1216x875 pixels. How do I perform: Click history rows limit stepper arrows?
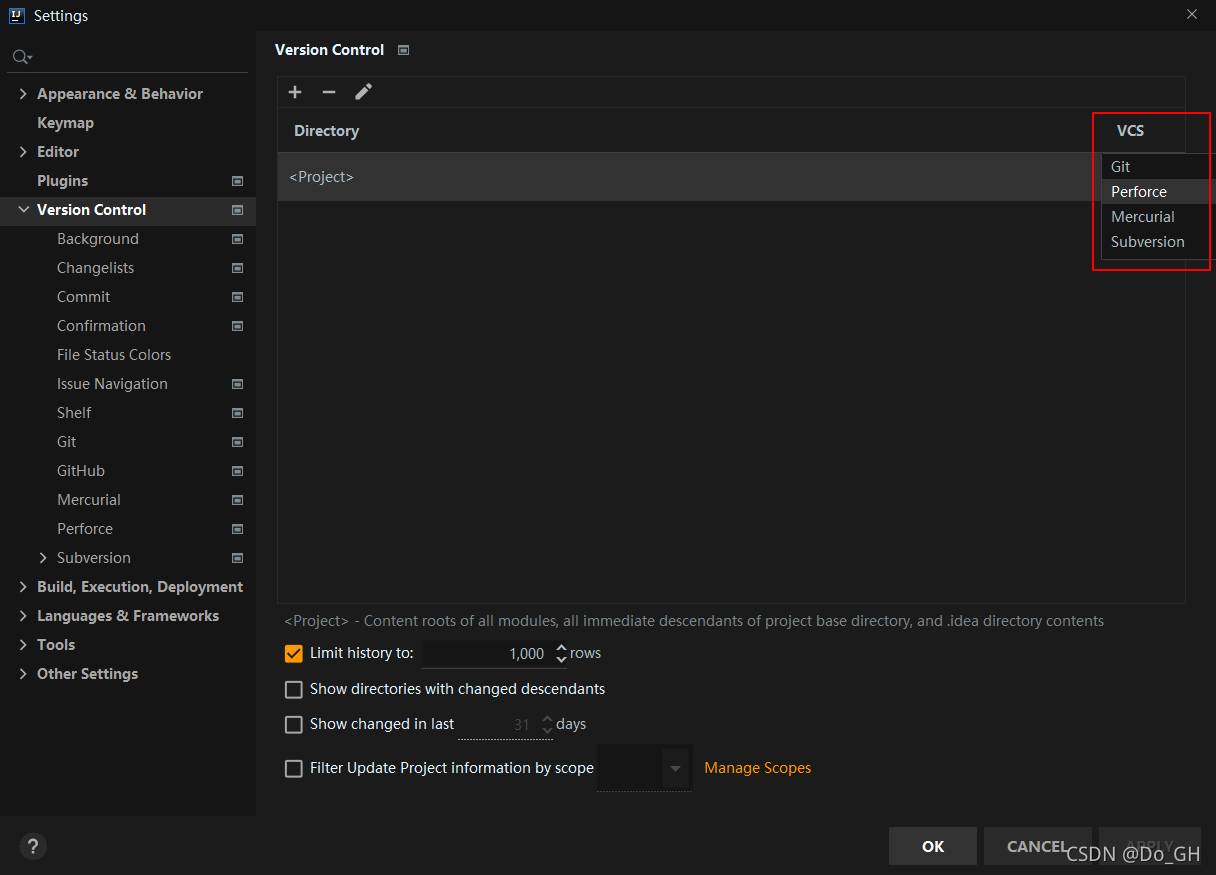tap(561, 654)
